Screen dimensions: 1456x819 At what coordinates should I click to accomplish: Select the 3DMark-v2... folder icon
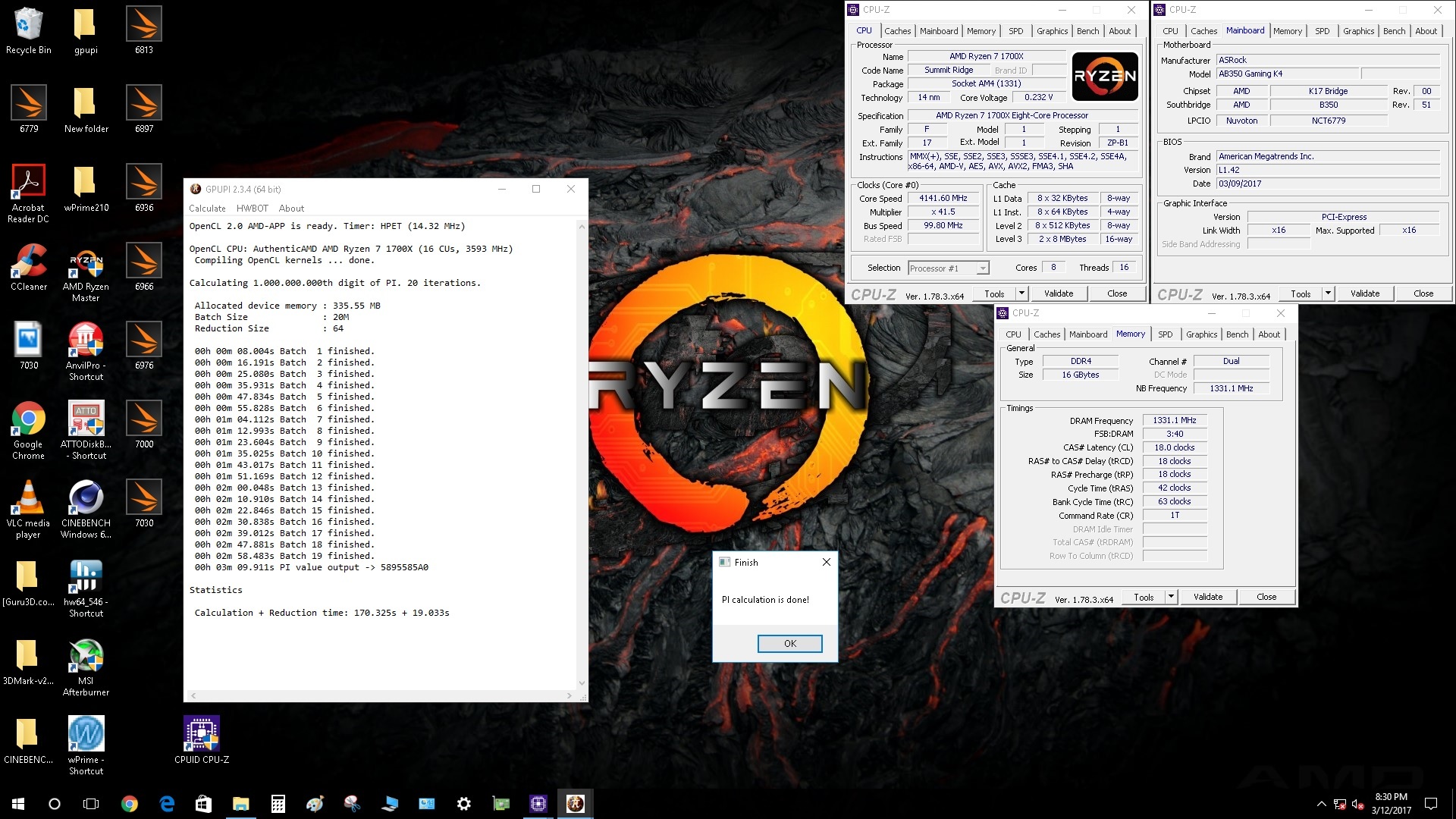tap(29, 661)
